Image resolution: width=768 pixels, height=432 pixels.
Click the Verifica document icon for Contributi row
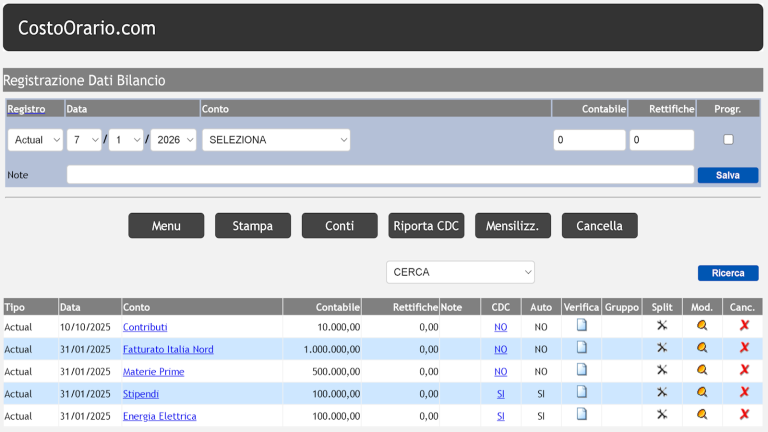(581, 326)
